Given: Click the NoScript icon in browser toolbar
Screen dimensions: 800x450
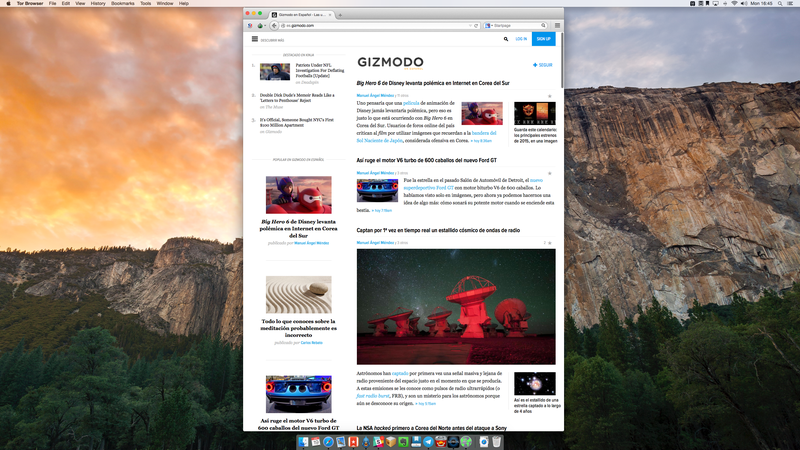Looking at the screenshot, I should tap(250, 26).
